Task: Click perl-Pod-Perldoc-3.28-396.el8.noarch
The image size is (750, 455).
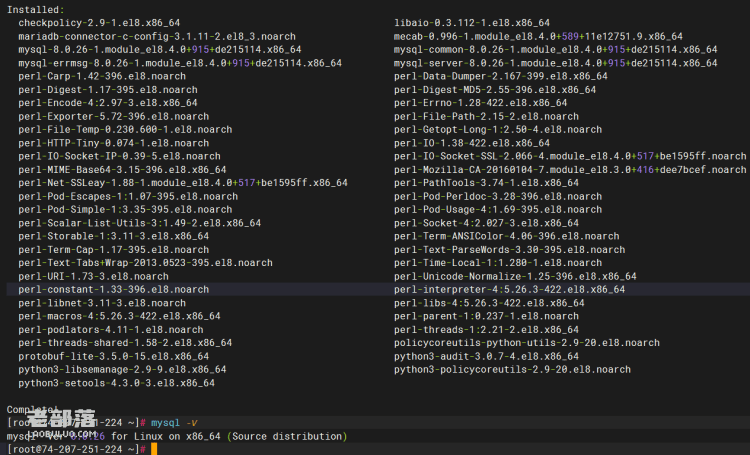Action: click(x=498, y=196)
